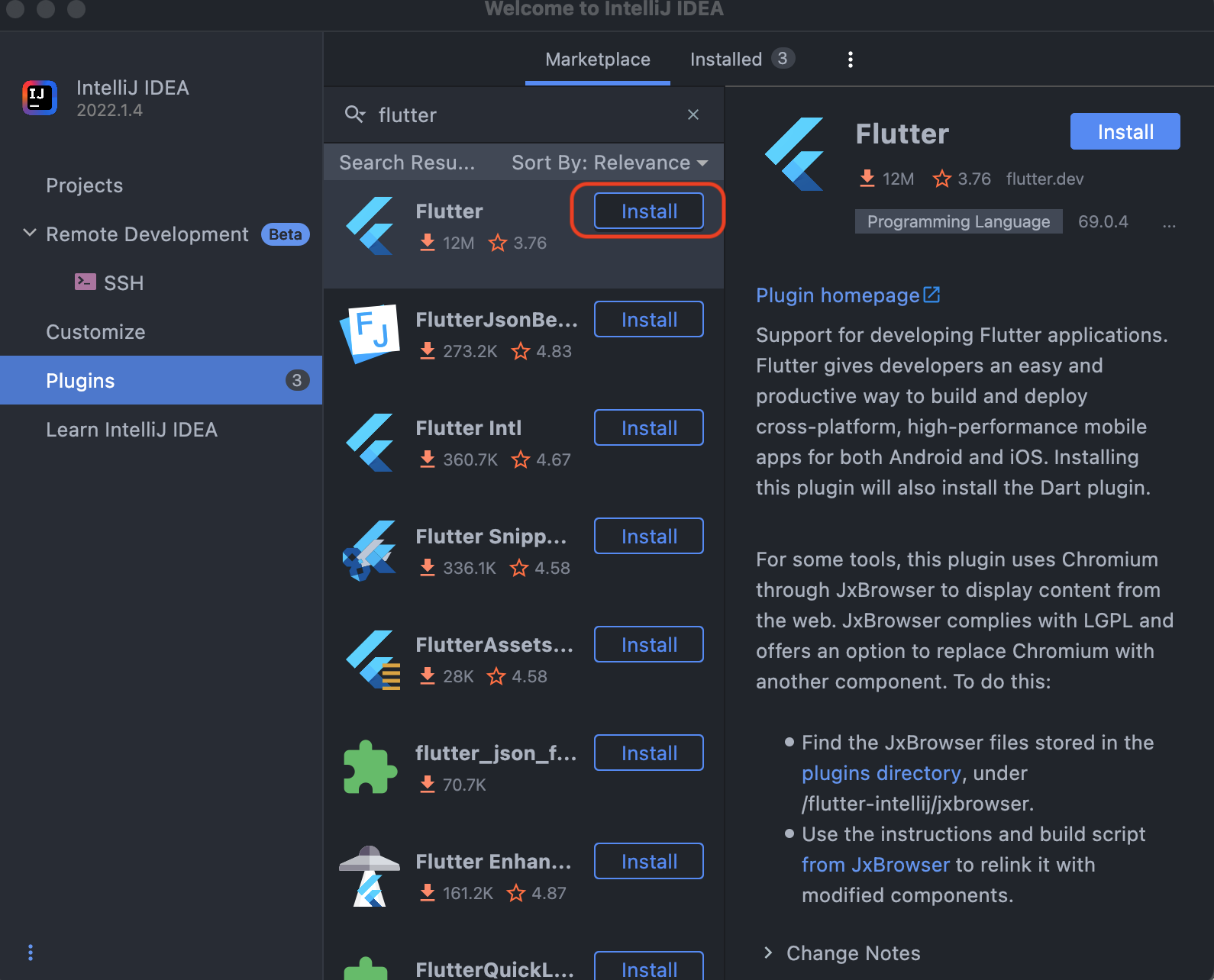Image resolution: width=1214 pixels, height=980 pixels.
Task: Click rating star in detail pane header
Action: (x=942, y=179)
